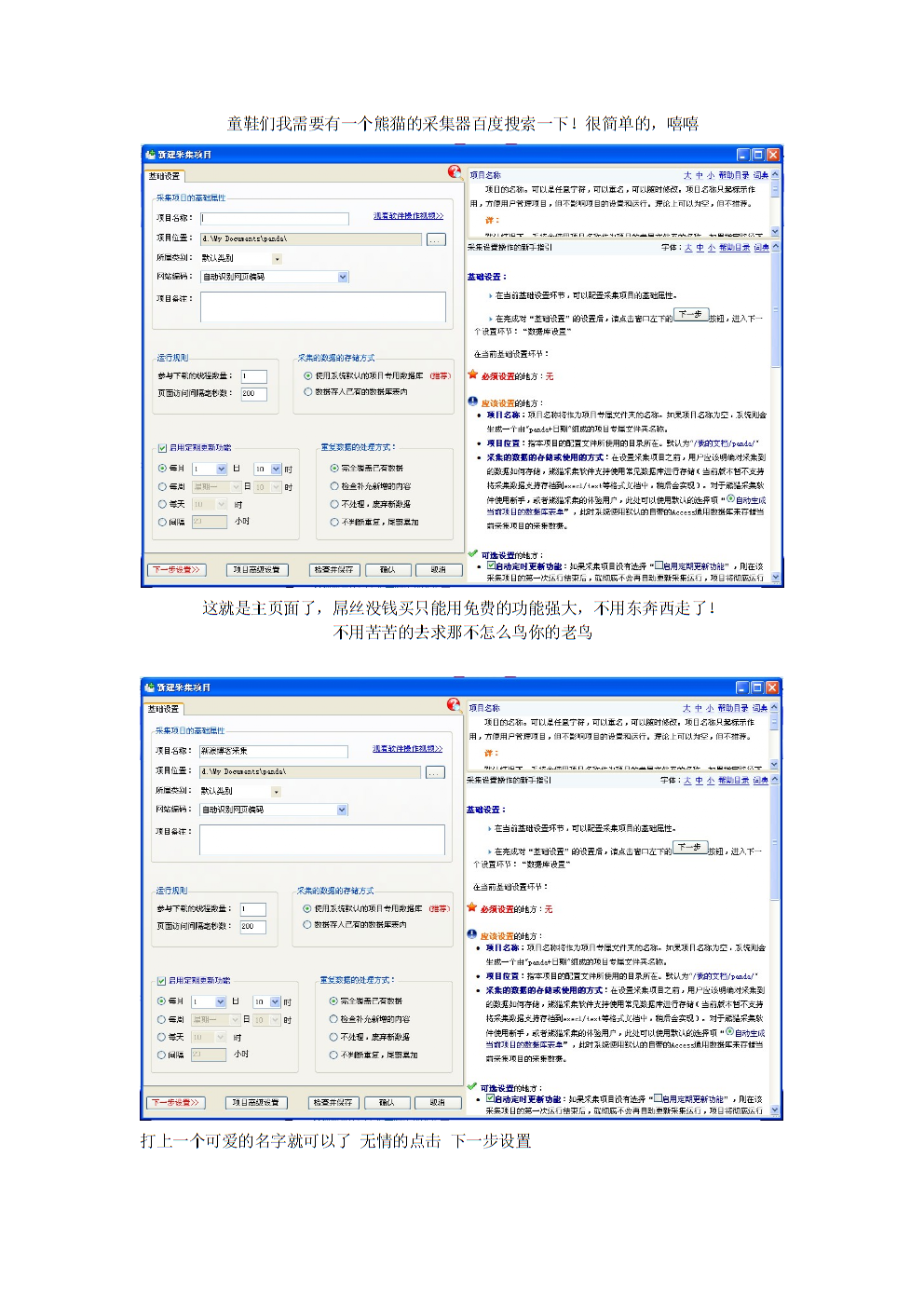Click font size 大 link beside 字体 in upper dialog
This screenshot has height=1307, width=924.
(689, 248)
